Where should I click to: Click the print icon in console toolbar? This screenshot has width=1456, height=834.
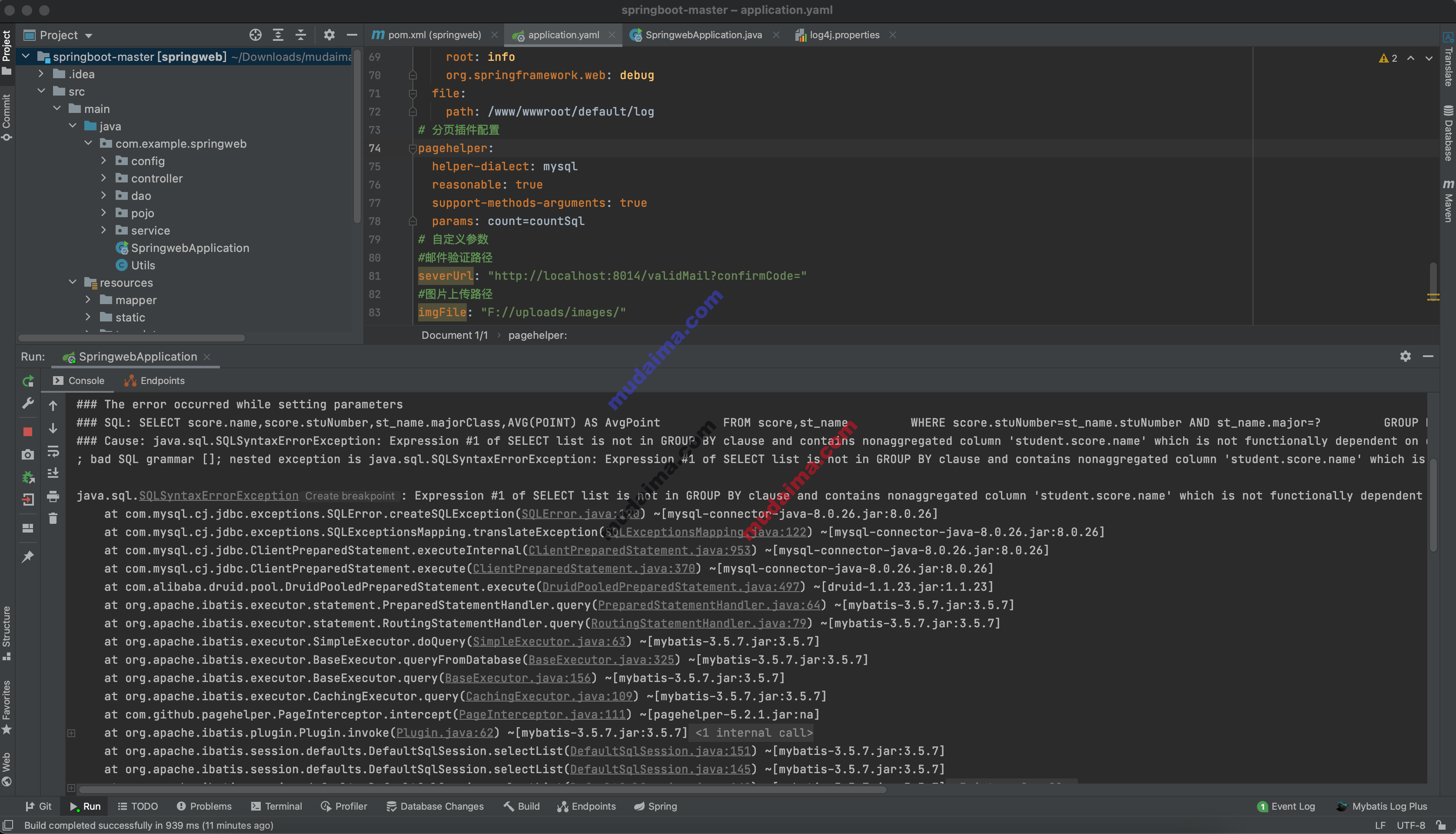(x=53, y=496)
